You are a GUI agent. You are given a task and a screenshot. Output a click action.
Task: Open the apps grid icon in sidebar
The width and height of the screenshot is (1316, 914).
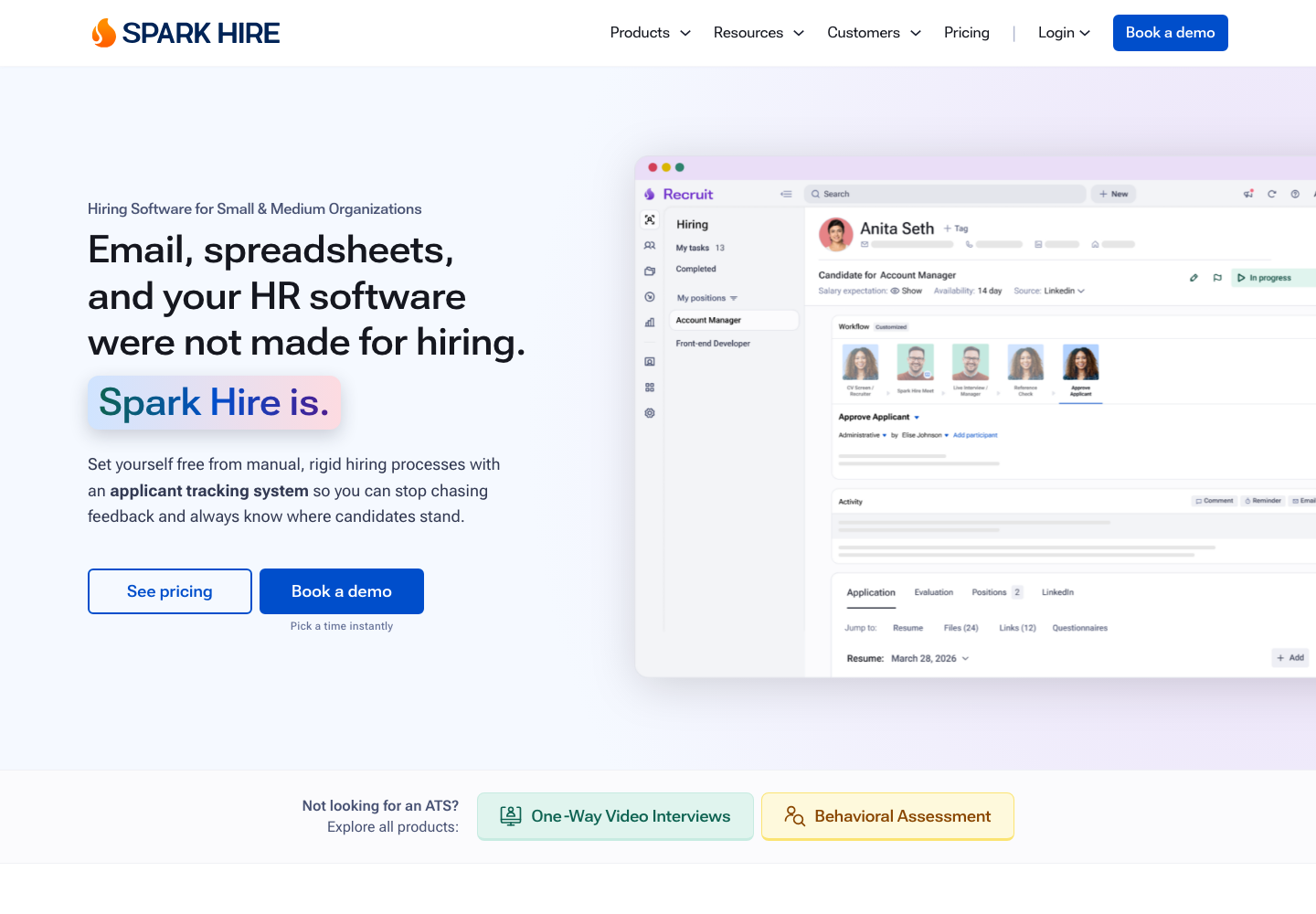pyautogui.click(x=650, y=388)
